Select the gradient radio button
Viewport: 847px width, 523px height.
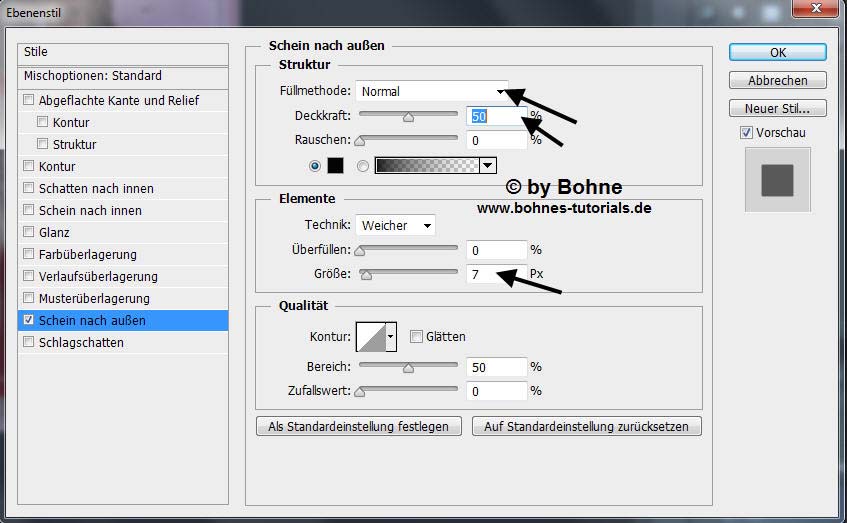tap(363, 166)
